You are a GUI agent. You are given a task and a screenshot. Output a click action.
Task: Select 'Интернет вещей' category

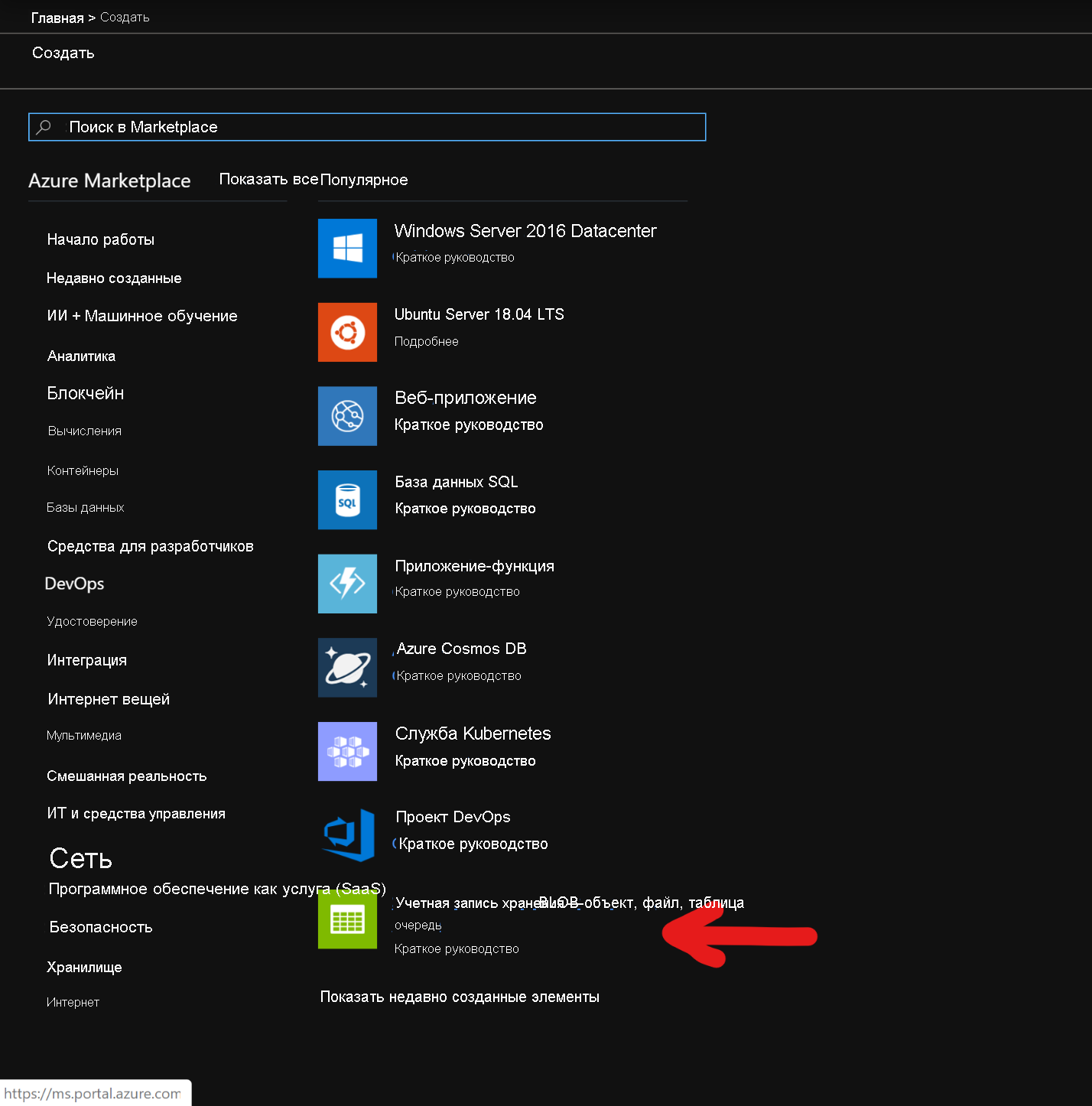tap(109, 699)
